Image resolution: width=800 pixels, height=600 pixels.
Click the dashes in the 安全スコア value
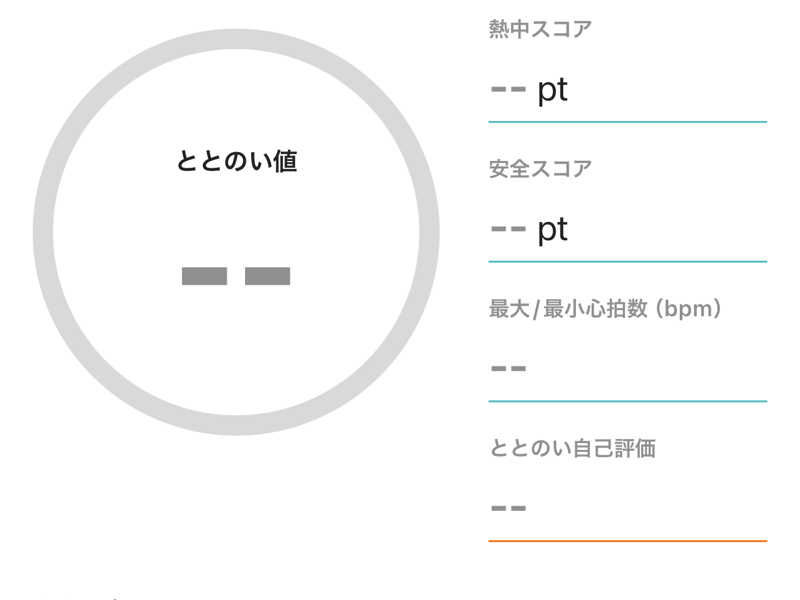pyautogui.click(x=508, y=229)
